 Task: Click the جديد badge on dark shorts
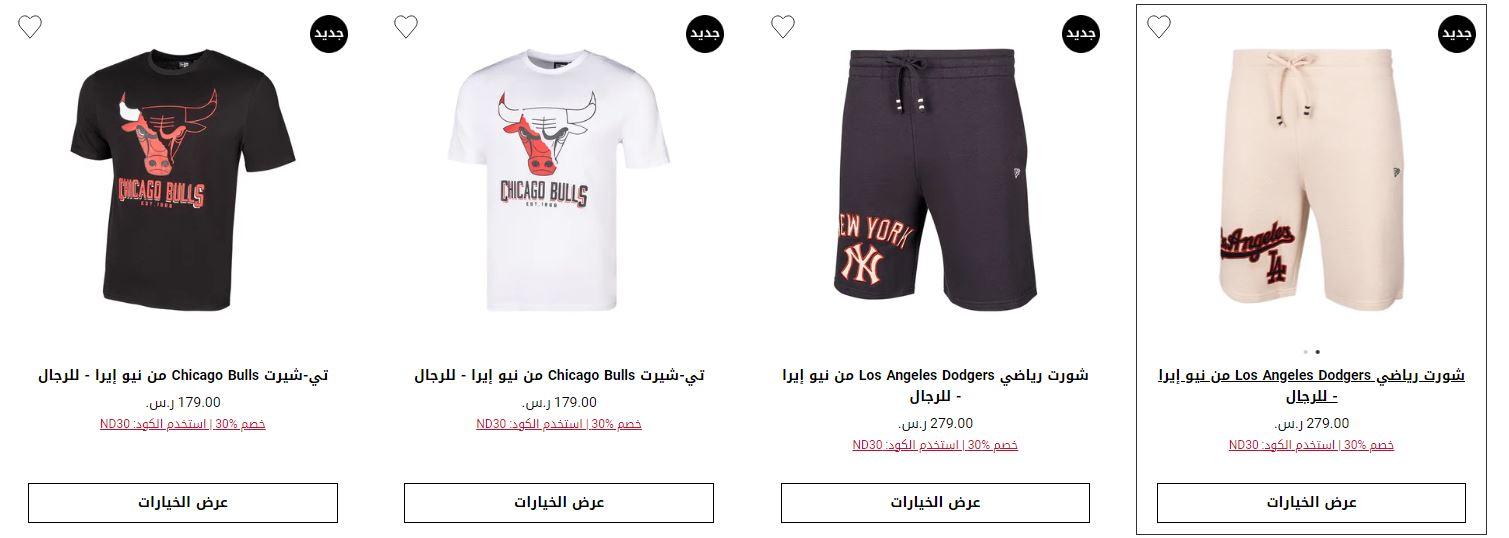pyautogui.click(x=1081, y=34)
